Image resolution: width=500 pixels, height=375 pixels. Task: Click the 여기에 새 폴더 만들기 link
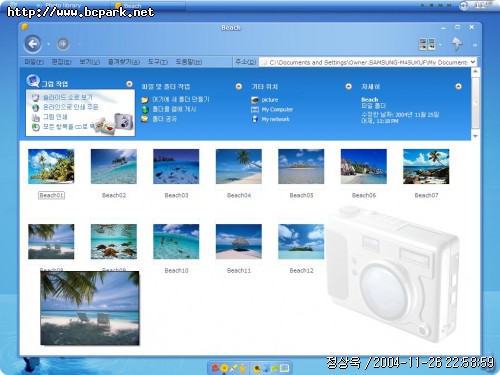pos(181,99)
